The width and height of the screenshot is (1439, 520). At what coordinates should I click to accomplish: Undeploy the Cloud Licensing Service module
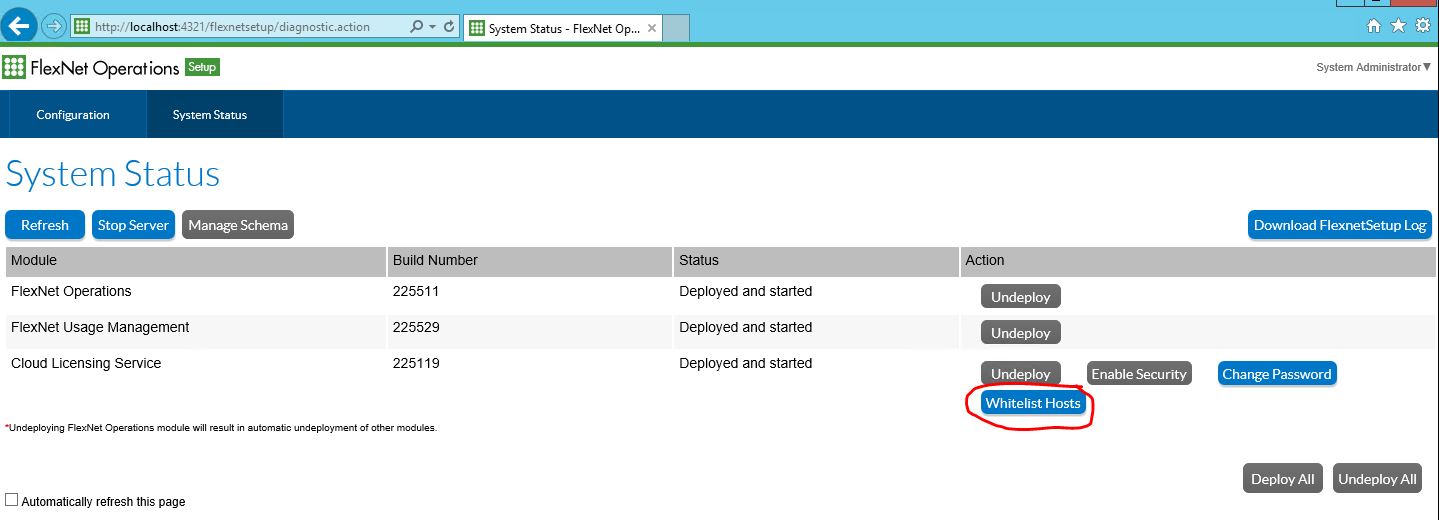[1021, 373]
